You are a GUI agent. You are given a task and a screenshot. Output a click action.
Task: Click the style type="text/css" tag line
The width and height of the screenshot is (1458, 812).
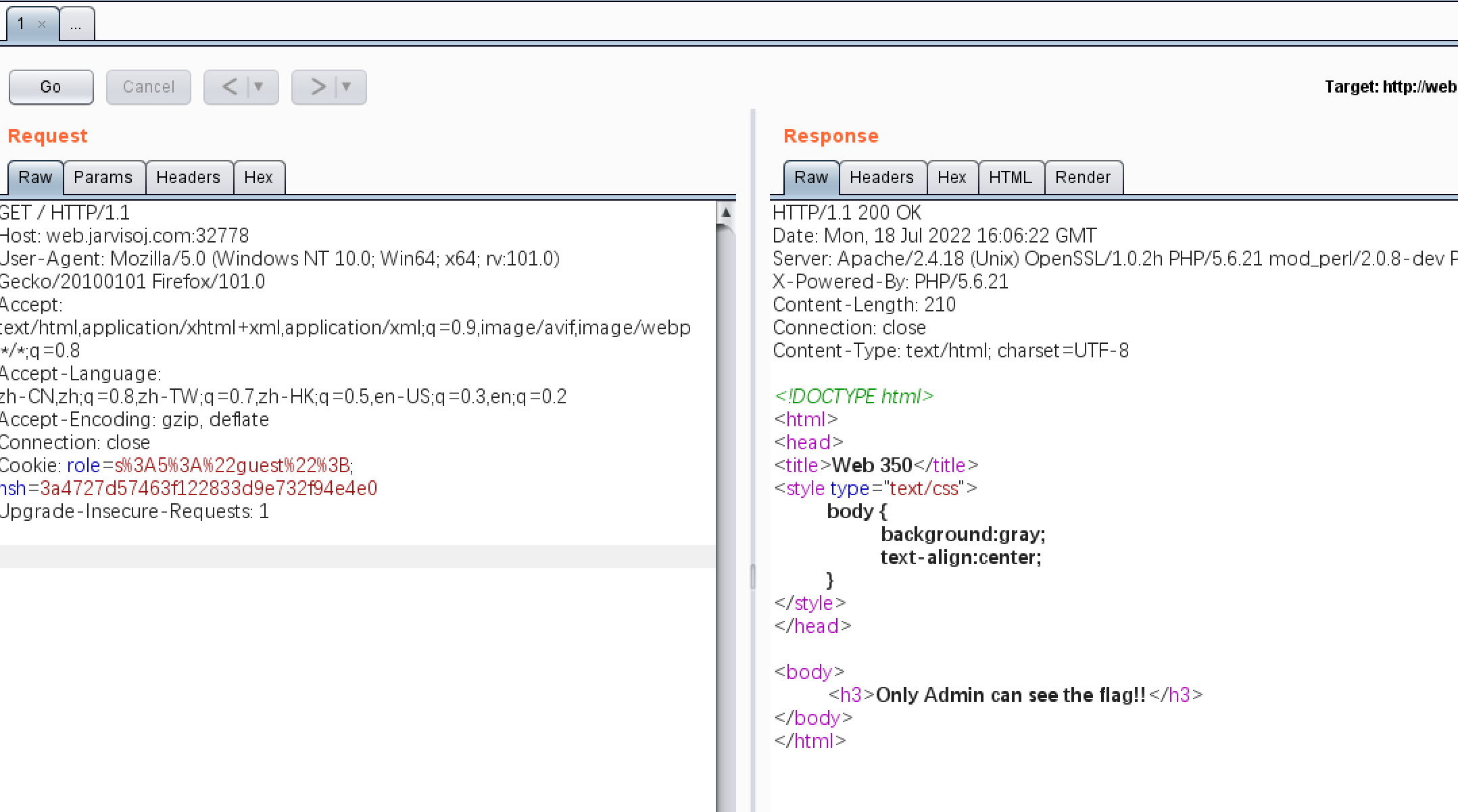(x=875, y=488)
